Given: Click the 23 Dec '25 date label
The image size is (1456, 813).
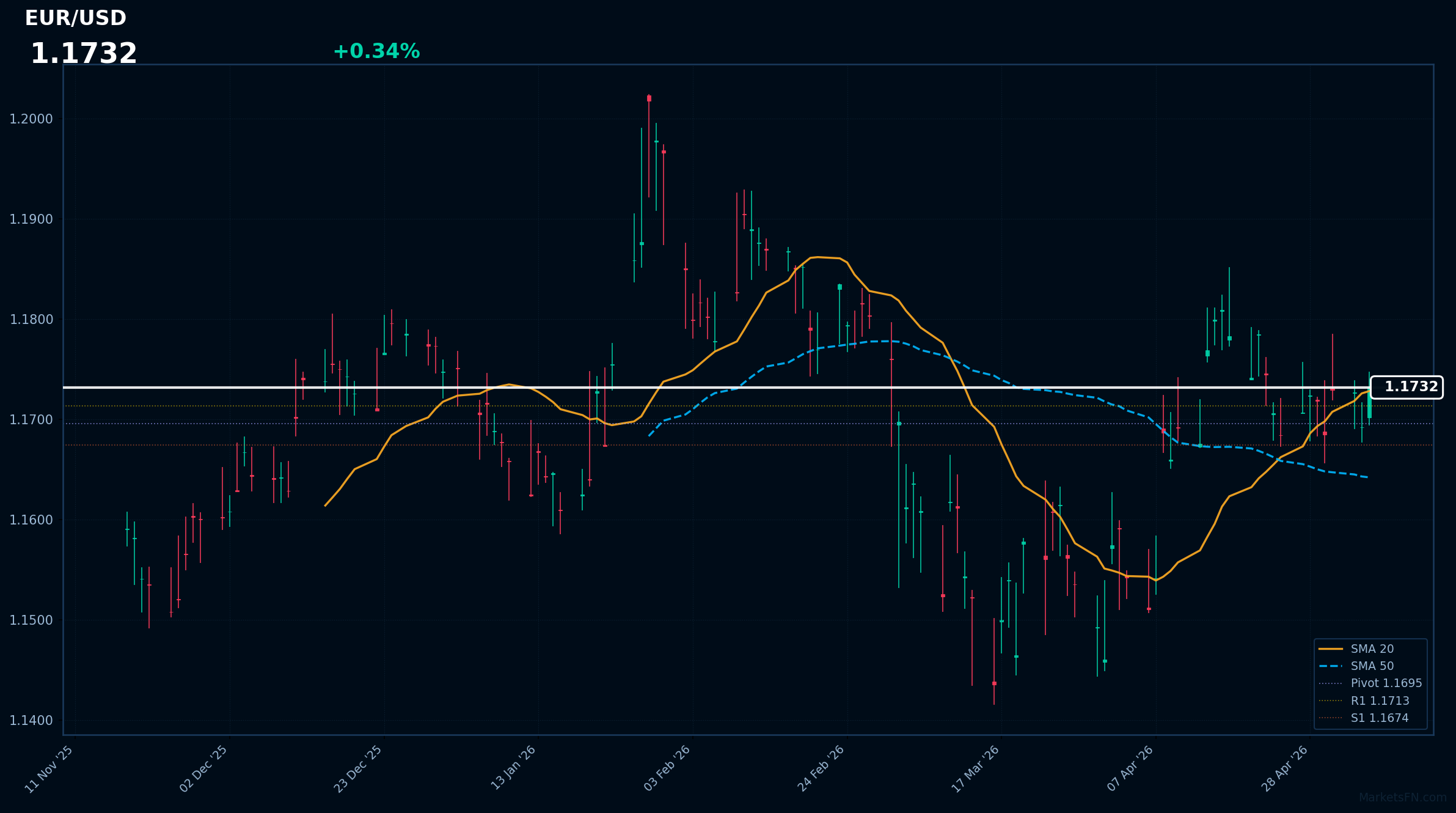Looking at the screenshot, I should coord(358,770).
